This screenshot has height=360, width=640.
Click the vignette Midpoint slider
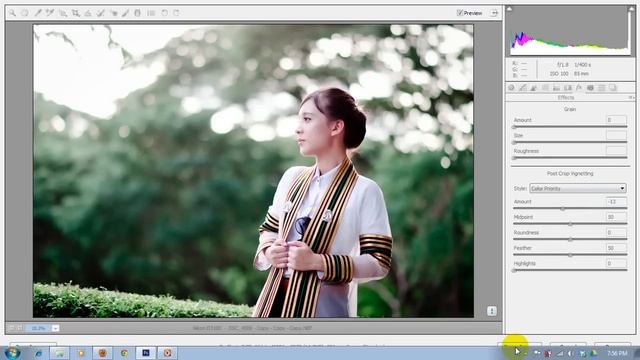point(570,224)
